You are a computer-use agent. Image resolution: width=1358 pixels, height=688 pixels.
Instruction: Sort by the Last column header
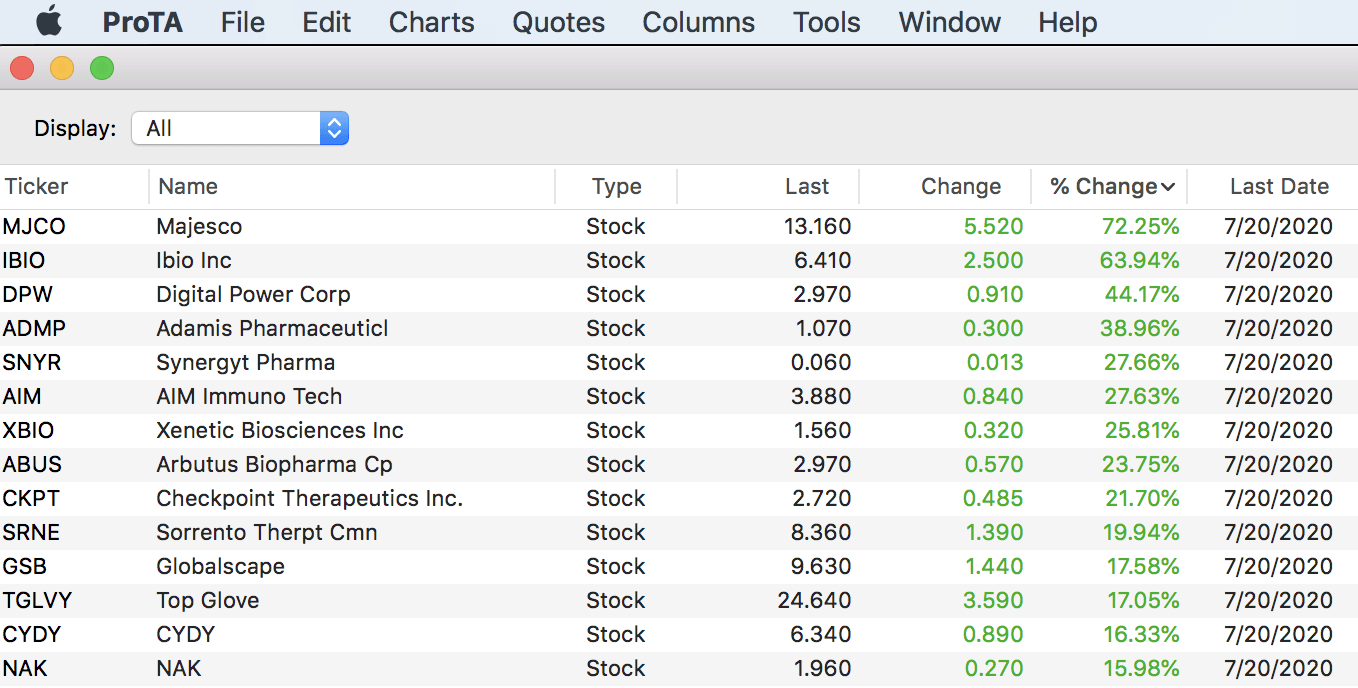pos(807,186)
